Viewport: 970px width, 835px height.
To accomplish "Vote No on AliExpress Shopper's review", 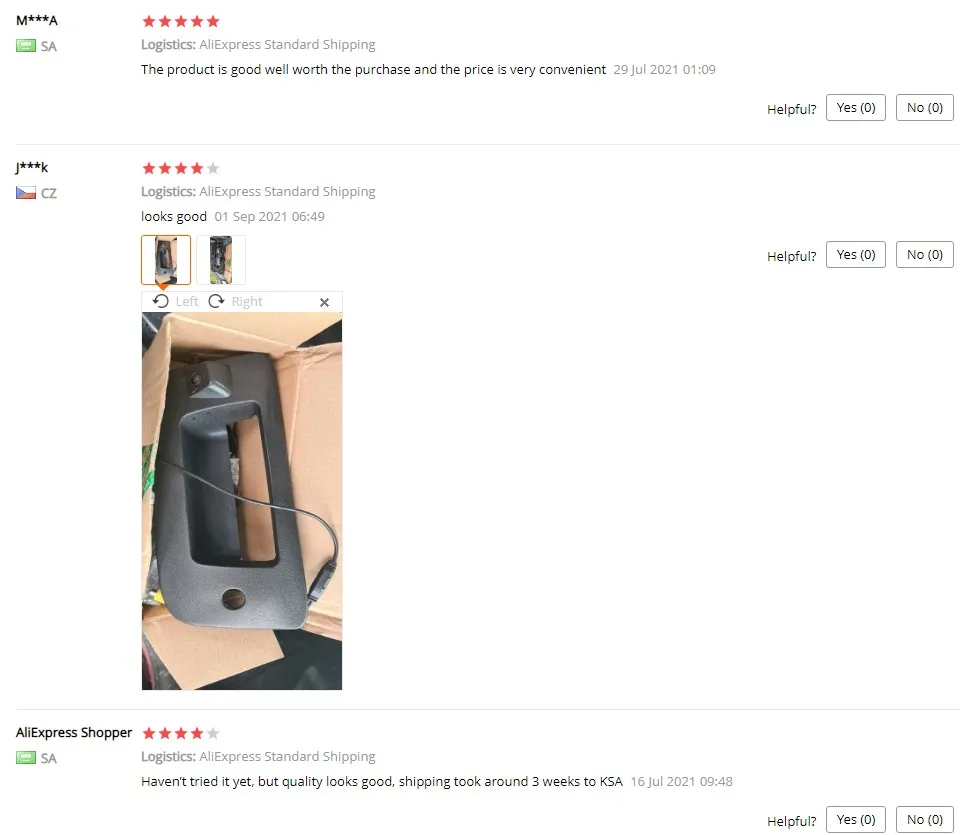I will 924,820.
